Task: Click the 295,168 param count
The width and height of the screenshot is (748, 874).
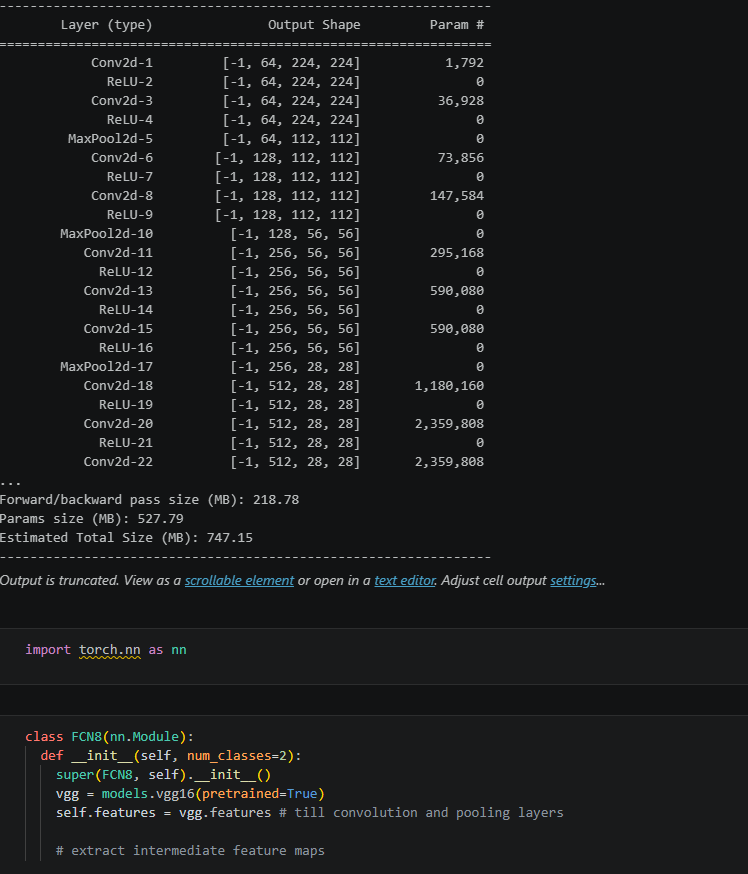Action: click(456, 253)
